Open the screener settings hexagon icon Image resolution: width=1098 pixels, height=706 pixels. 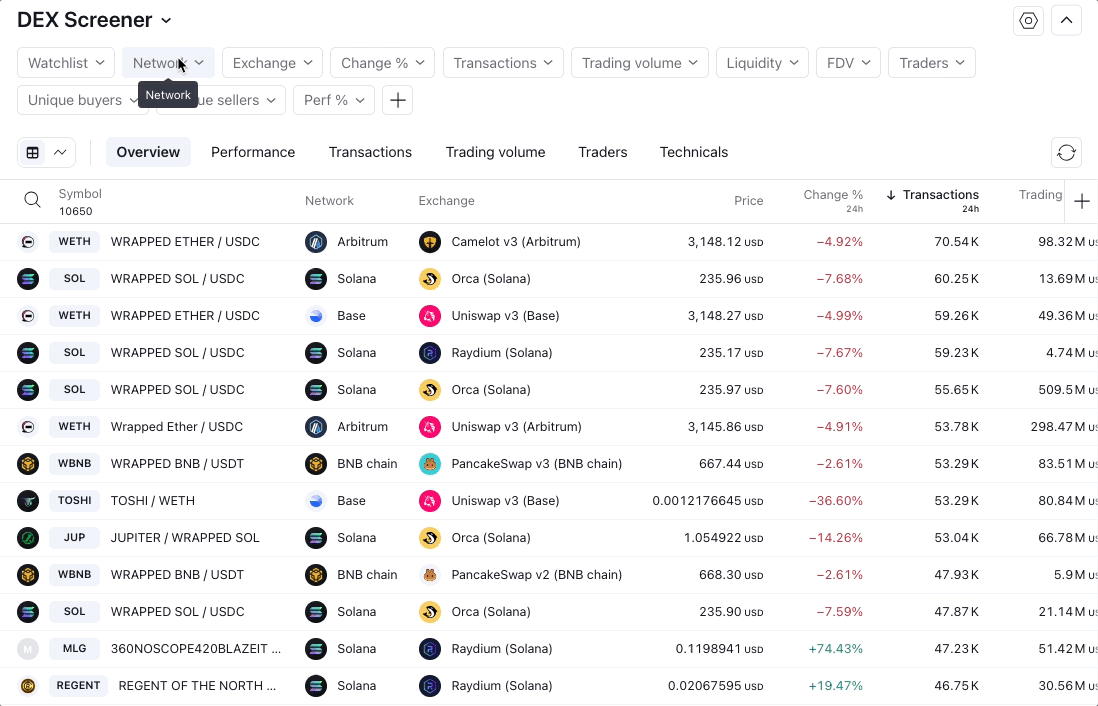pos(1028,20)
